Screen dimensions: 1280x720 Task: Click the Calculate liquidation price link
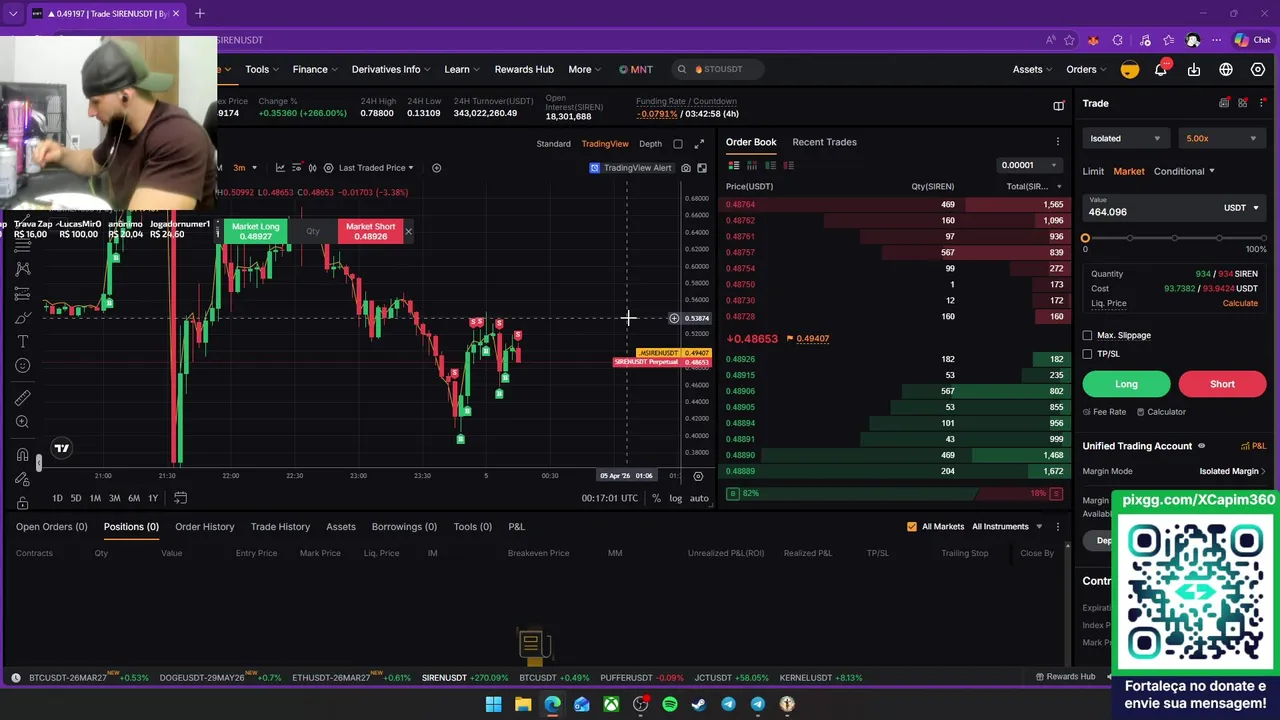point(1240,304)
